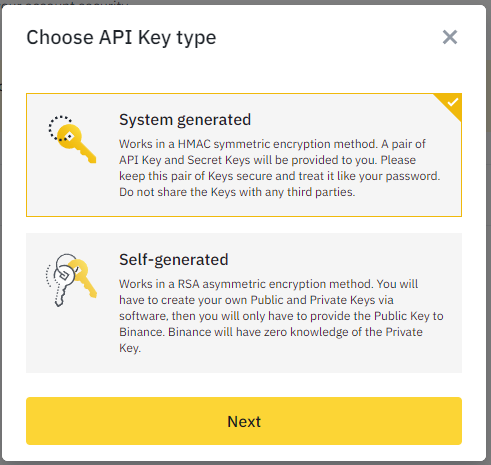491x465 pixels.
Task: Click the yellow key icon for System generated
Action: 73,140
